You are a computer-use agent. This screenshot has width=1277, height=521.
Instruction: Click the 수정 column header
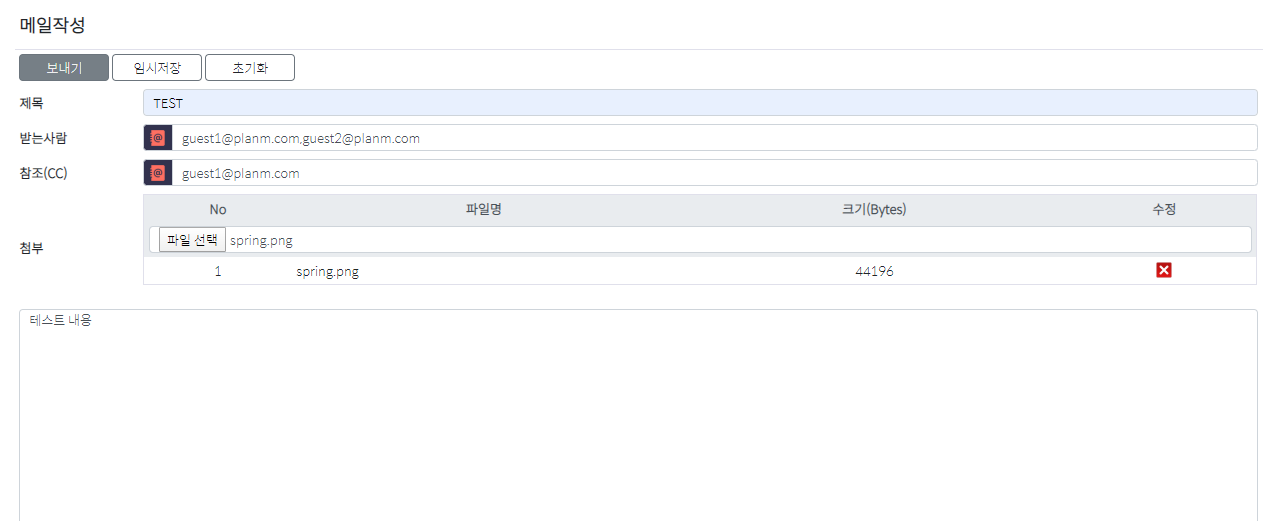(1164, 209)
